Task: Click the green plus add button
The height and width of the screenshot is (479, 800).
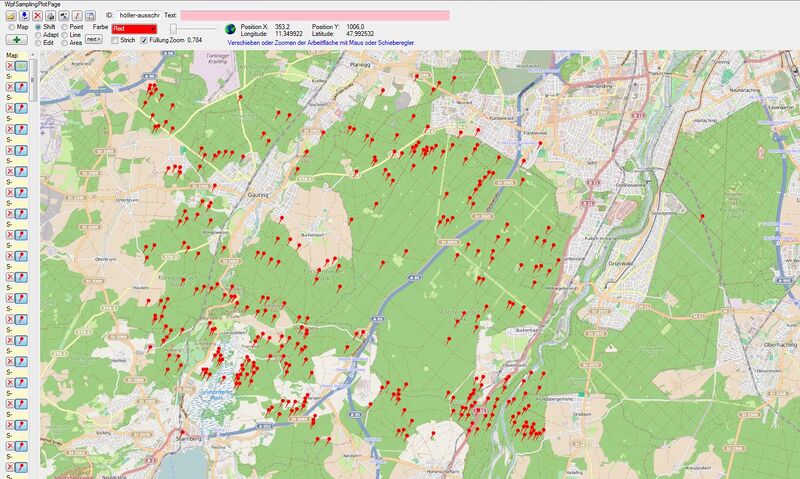Action: coord(16,39)
